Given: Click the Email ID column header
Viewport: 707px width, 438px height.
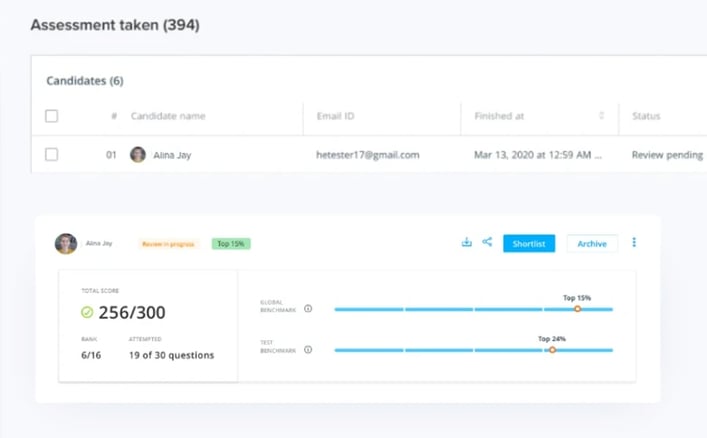Looking at the screenshot, I should tap(335, 116).
